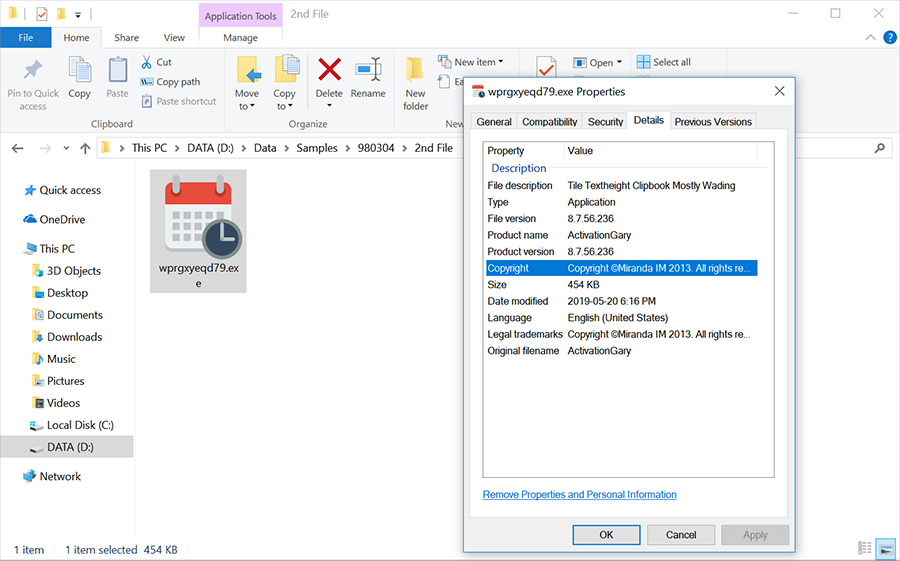Switch to the Home ribbon tab
Image resolution: width=900 pixels, height=561 pixels.
[76, 37]
